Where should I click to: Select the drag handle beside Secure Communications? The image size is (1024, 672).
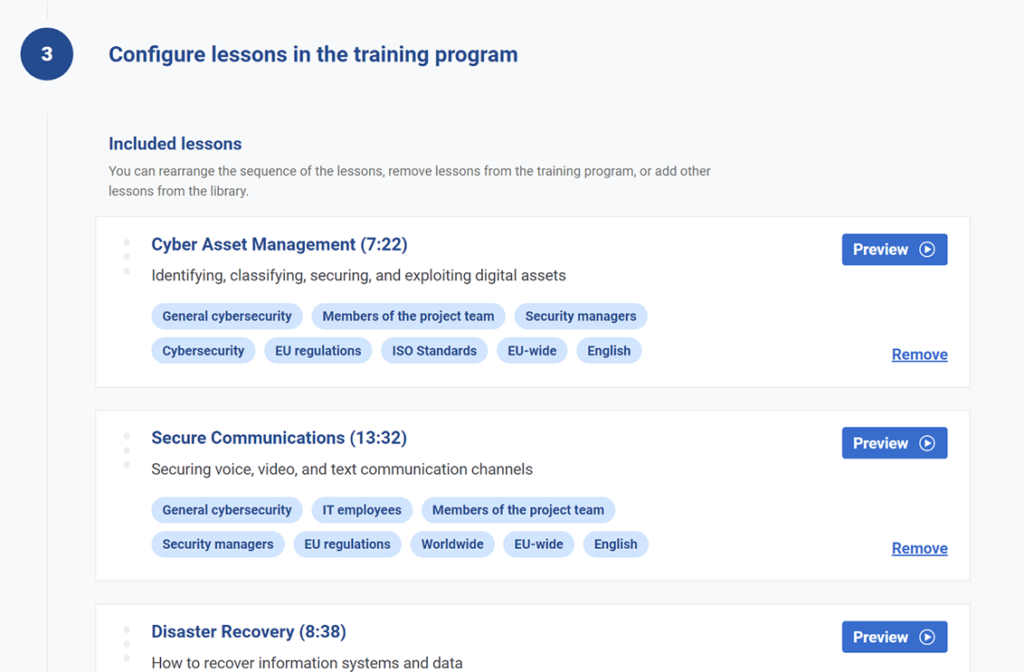(x=127, y=450)
